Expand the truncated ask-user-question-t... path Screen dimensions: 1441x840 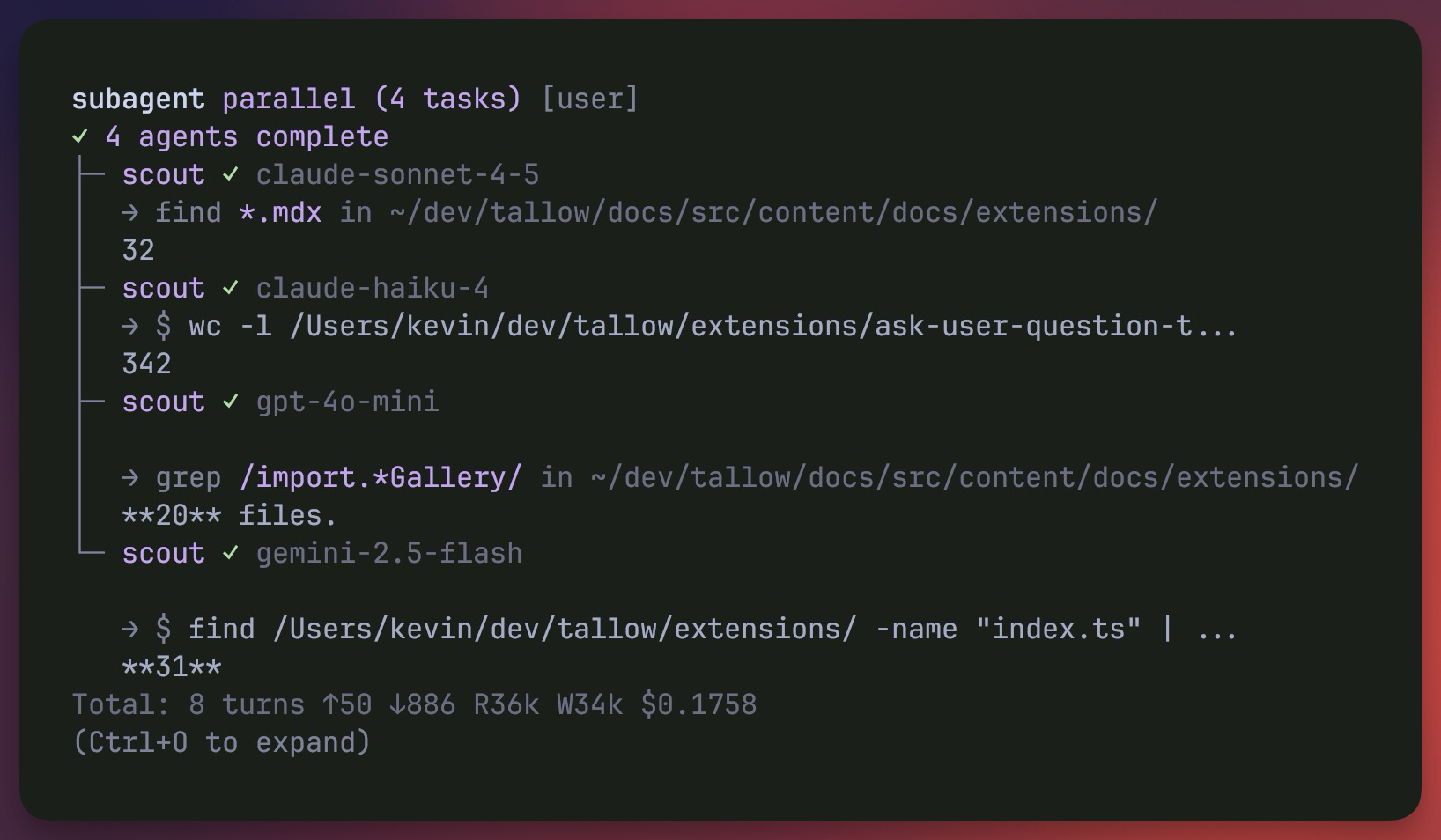tap(1215, 326)
